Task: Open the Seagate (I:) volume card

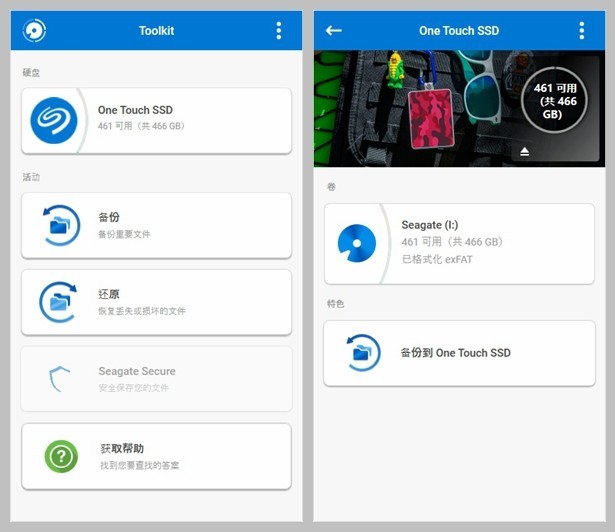Action: point(480,243)
